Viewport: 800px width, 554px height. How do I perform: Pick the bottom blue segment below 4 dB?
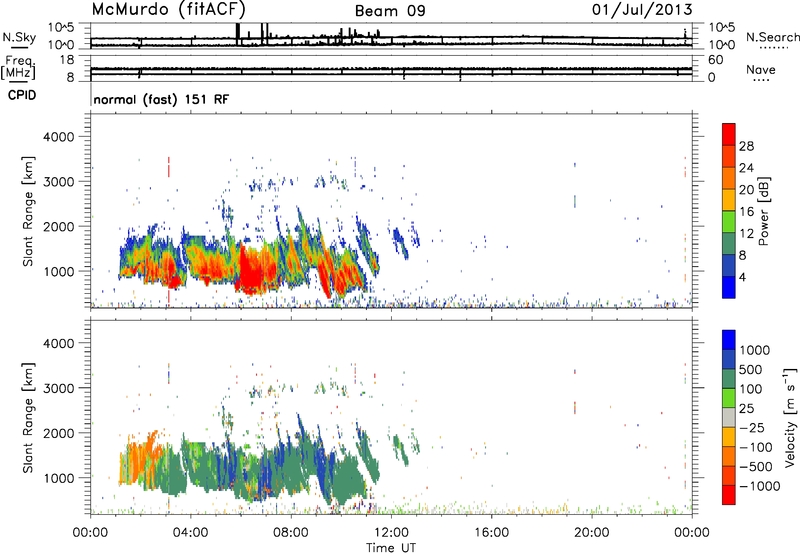[729, 287]
